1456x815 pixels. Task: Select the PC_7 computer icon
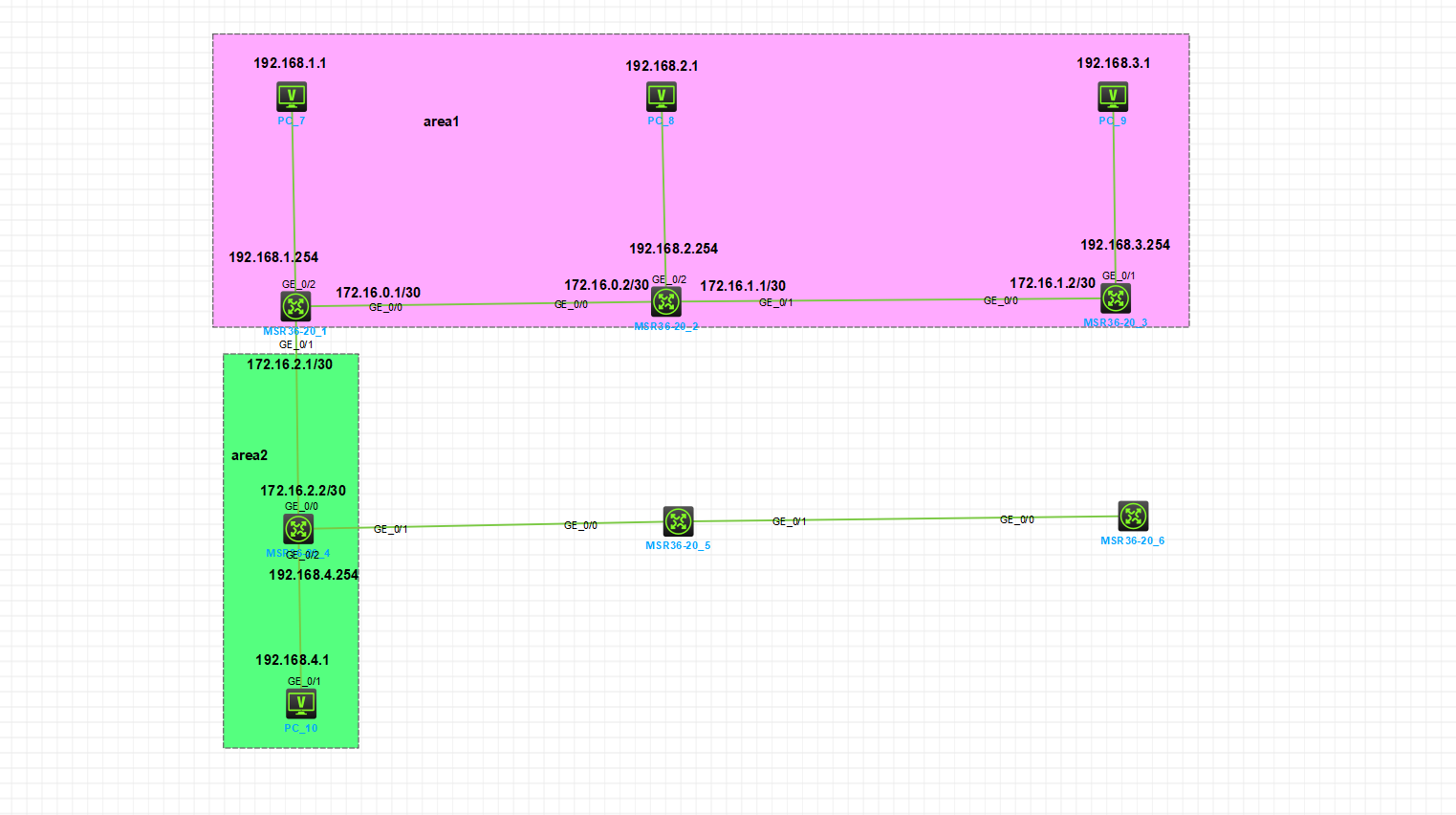pyautogui.click(x=292, y=97)
